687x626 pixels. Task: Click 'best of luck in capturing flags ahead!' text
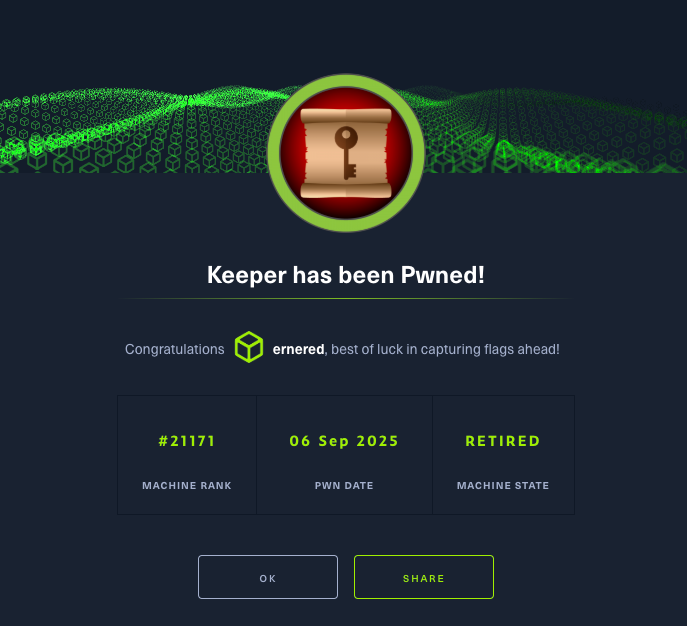point(445,349)
